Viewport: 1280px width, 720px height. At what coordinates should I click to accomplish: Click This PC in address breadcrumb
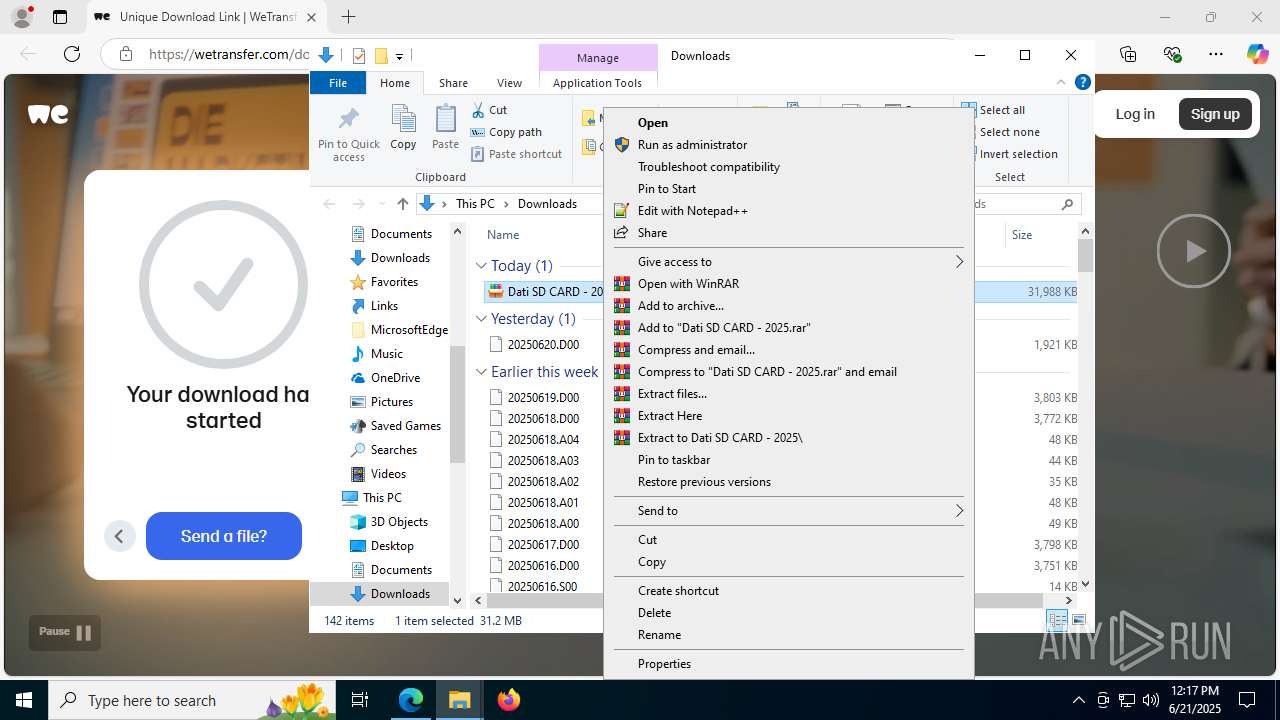tap(475, 203)
